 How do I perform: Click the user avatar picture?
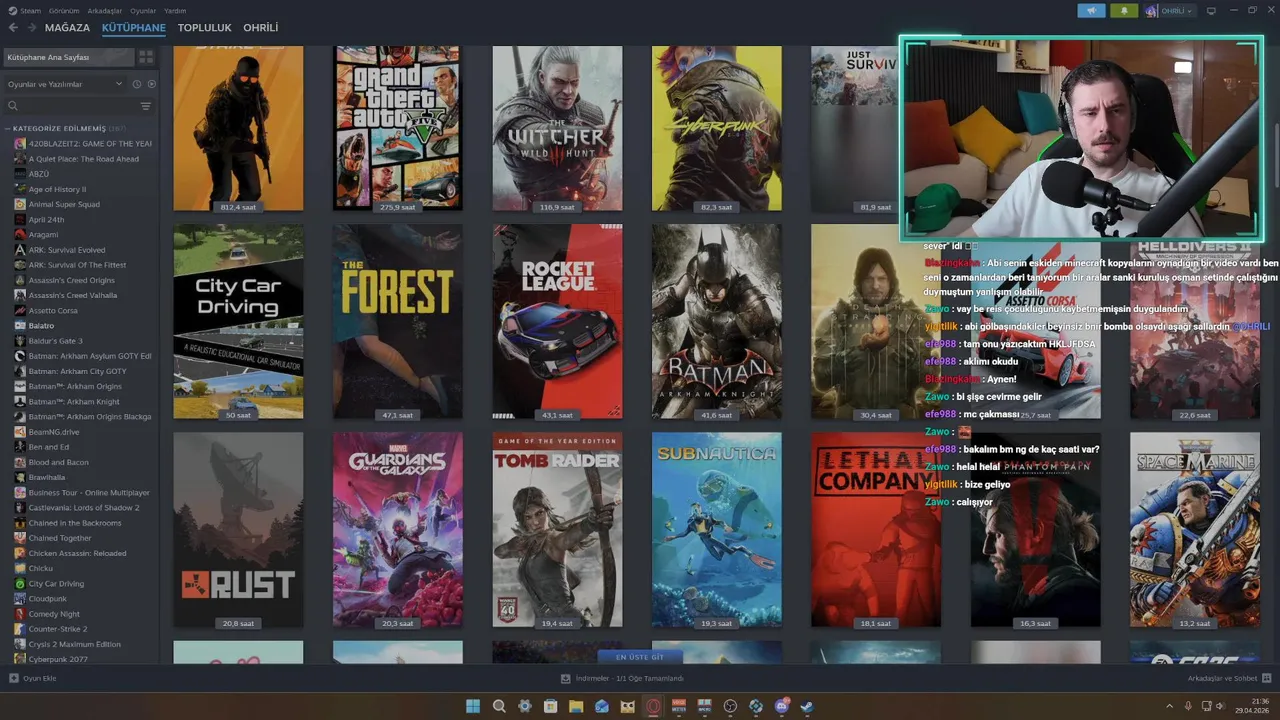pos(1151,11)
